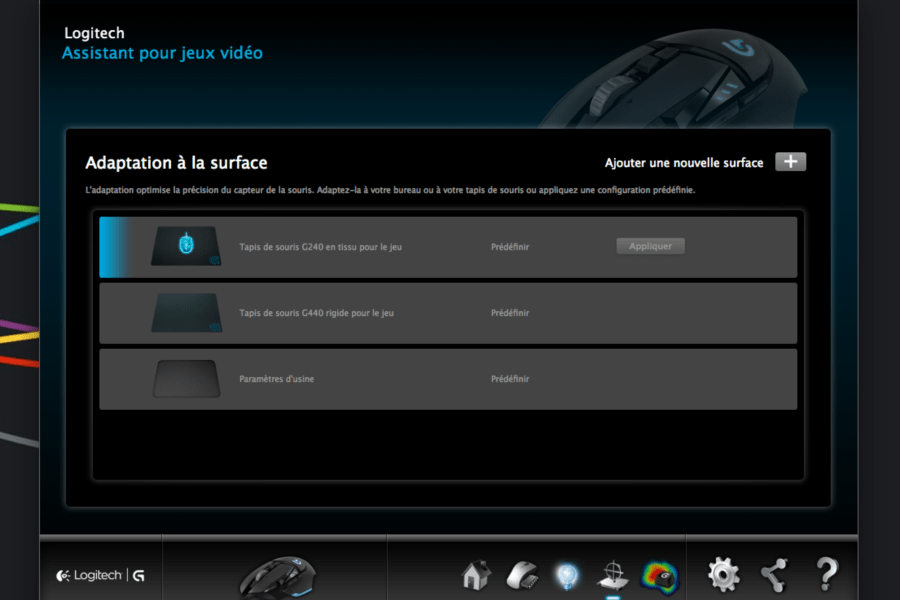Click 'Prédéfinir' in the G440 row
The image size is (900, 600).
(510, 313)
